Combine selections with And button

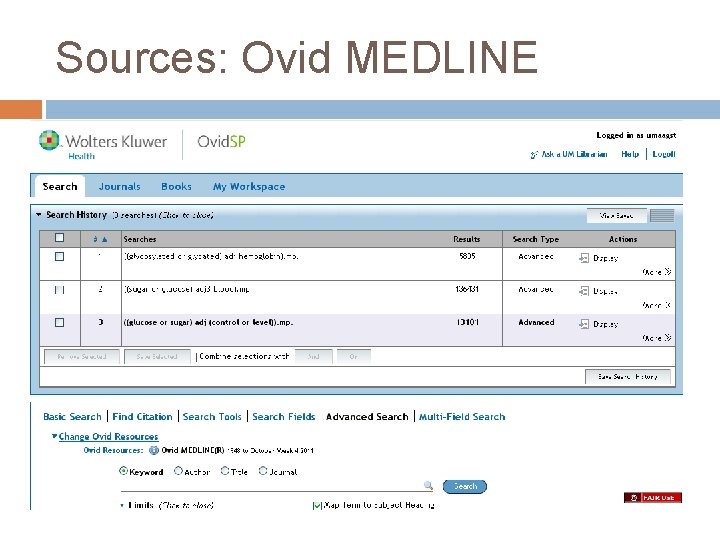pyautogui.click(x=314, y=356)
